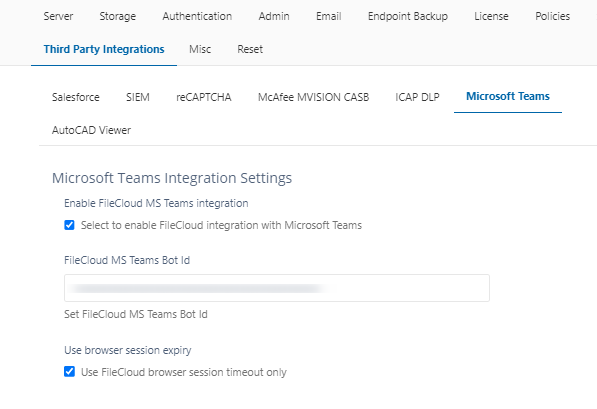Select the McAfee MVISION CASB sub-tab

[313, 97]
